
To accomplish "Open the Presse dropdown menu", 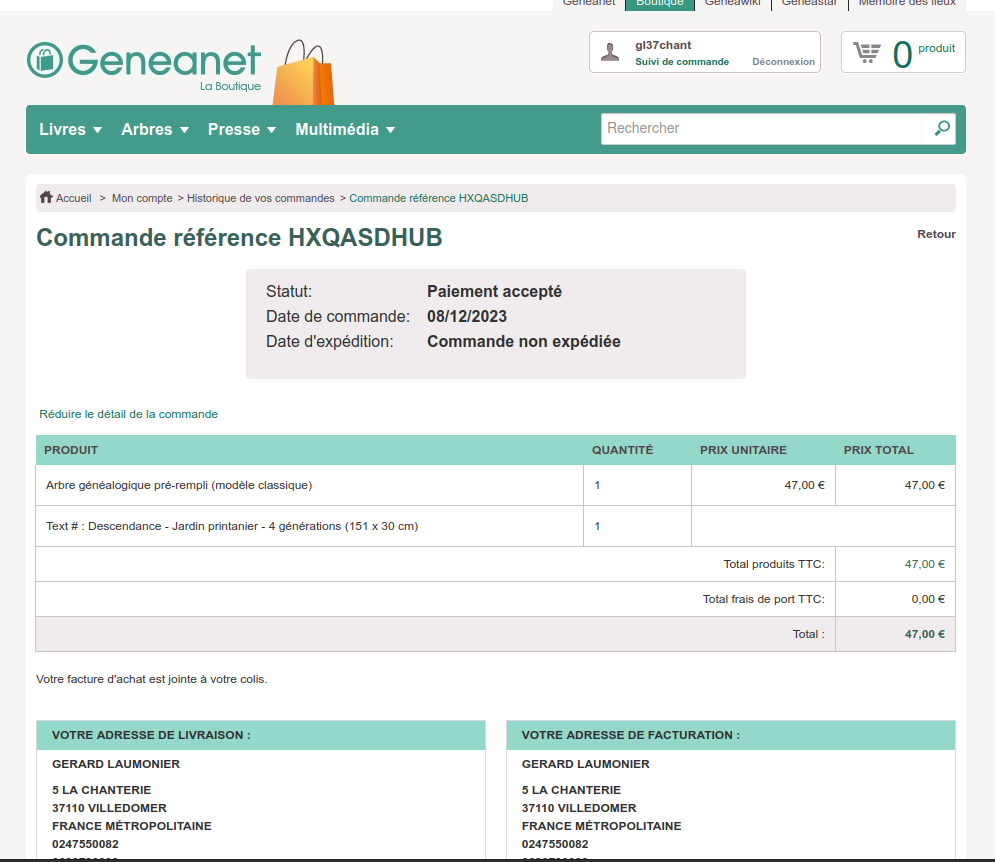I will pos(241,130).
